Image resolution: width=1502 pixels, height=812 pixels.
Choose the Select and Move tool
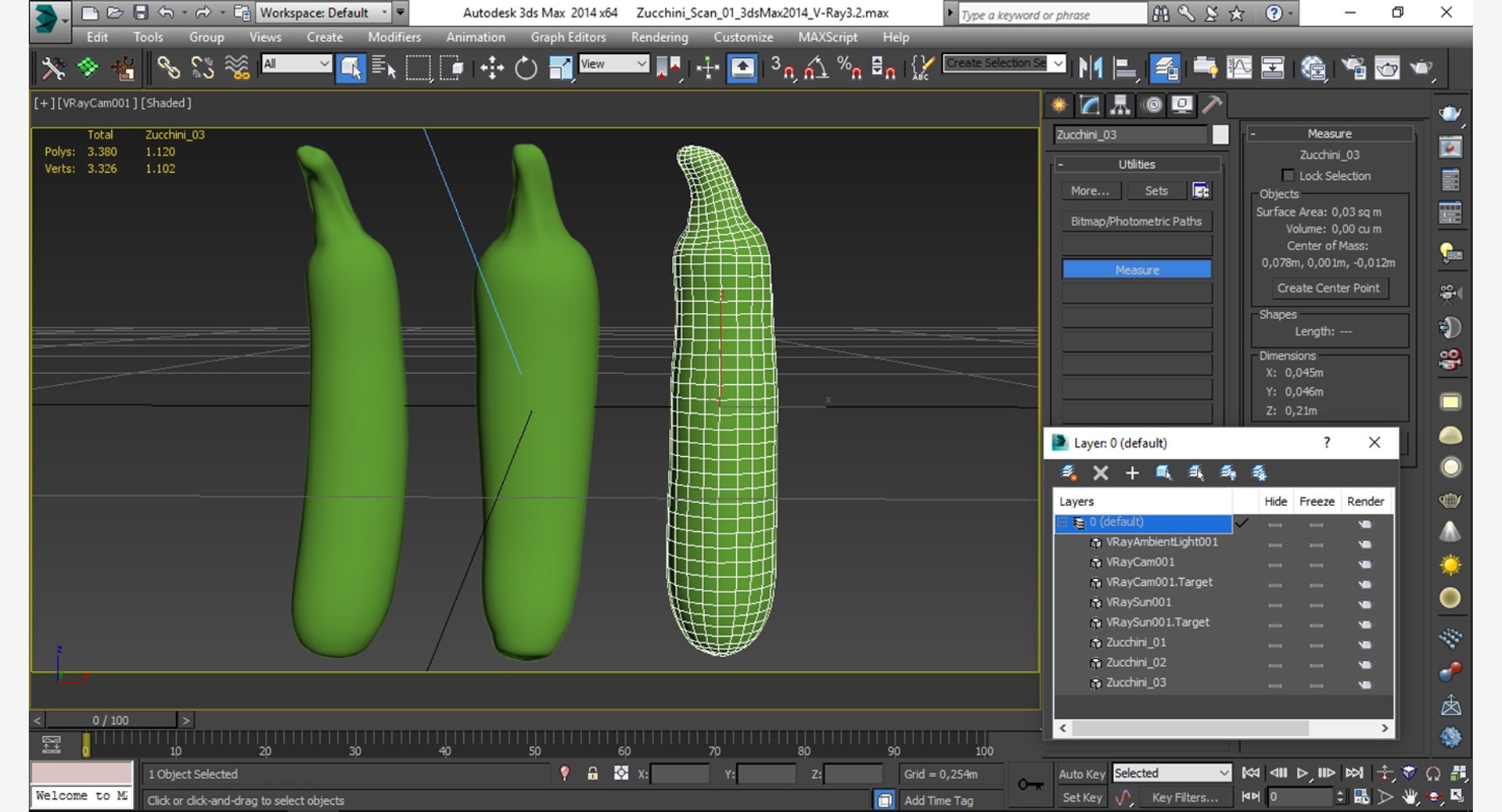(492, 68)
